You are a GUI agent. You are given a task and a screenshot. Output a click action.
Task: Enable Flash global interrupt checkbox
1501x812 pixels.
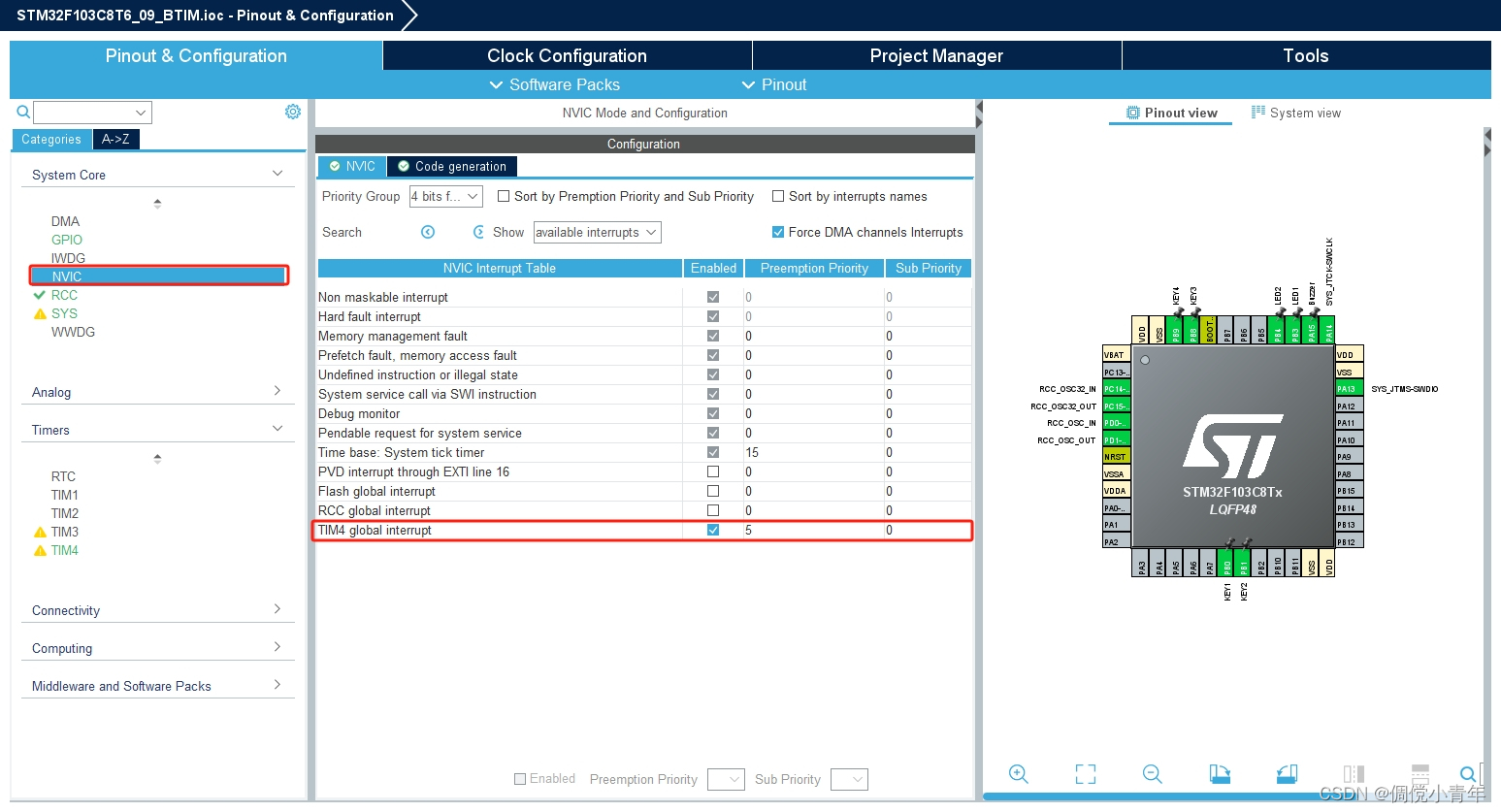[713, 491]
